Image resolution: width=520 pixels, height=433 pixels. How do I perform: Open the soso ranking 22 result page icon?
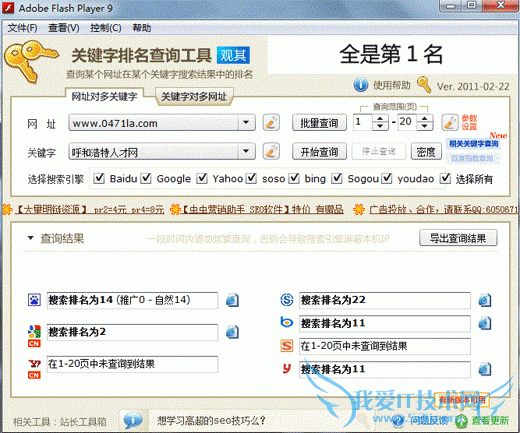tap(485, 300)
